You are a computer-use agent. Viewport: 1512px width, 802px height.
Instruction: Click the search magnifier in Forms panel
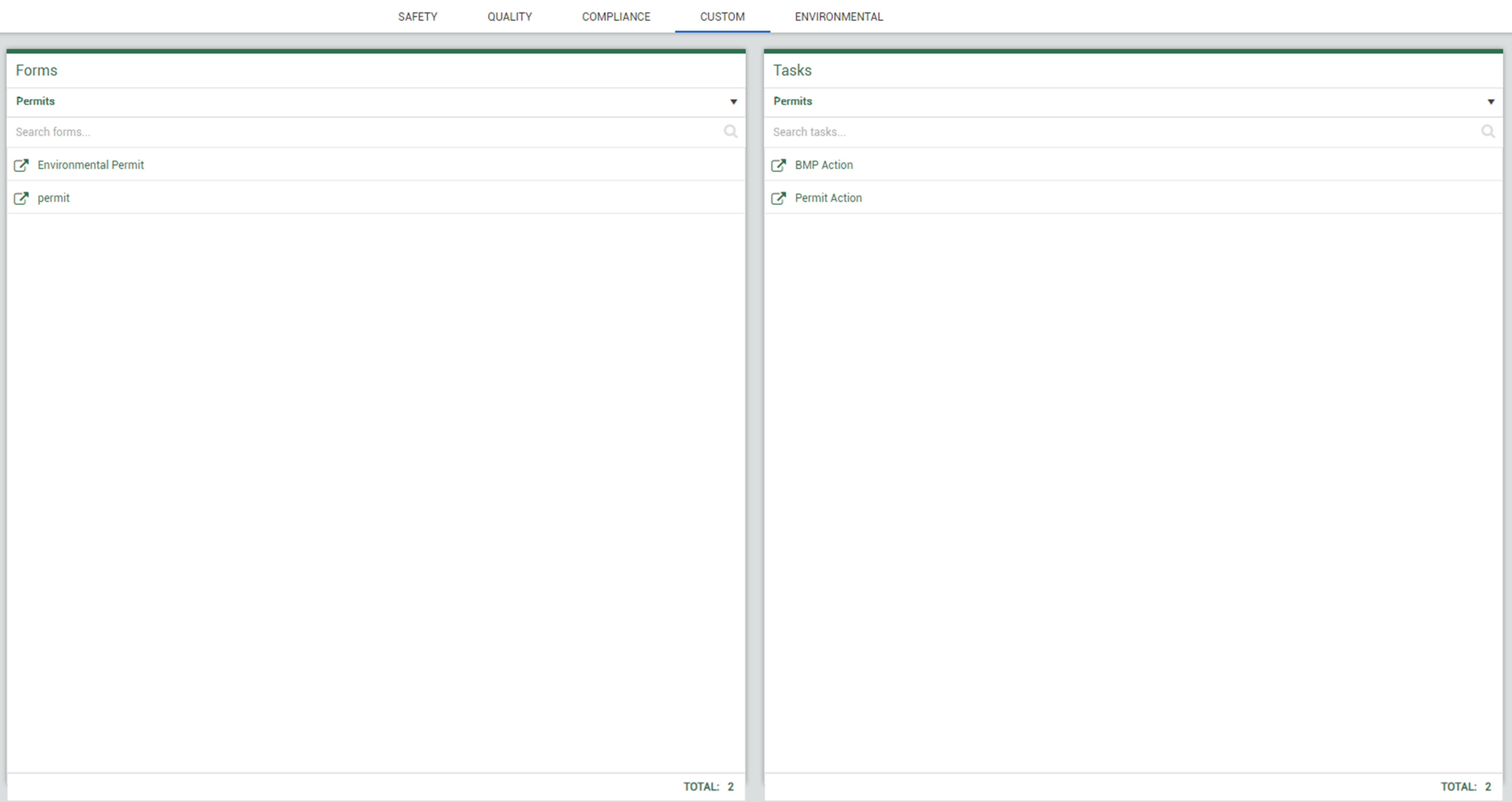[730, 132]
